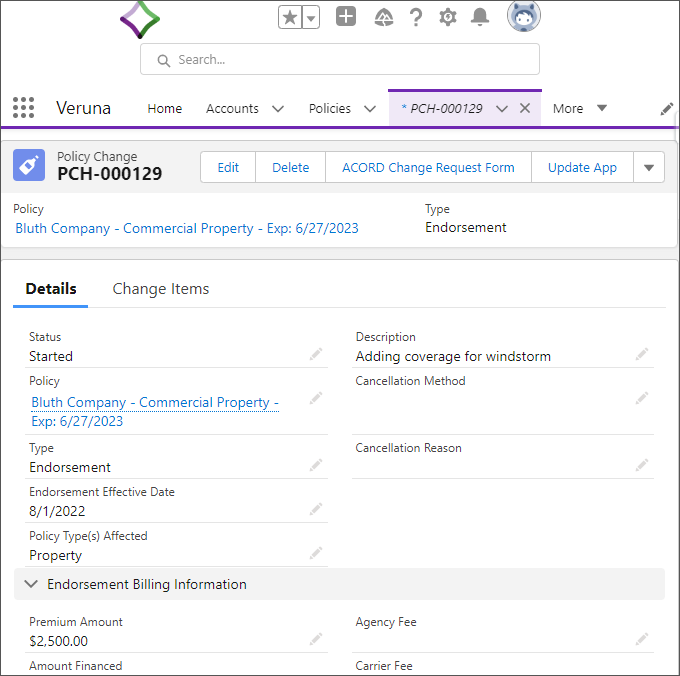Select the 'PCH-000129' record title

[x=110, y=173]
